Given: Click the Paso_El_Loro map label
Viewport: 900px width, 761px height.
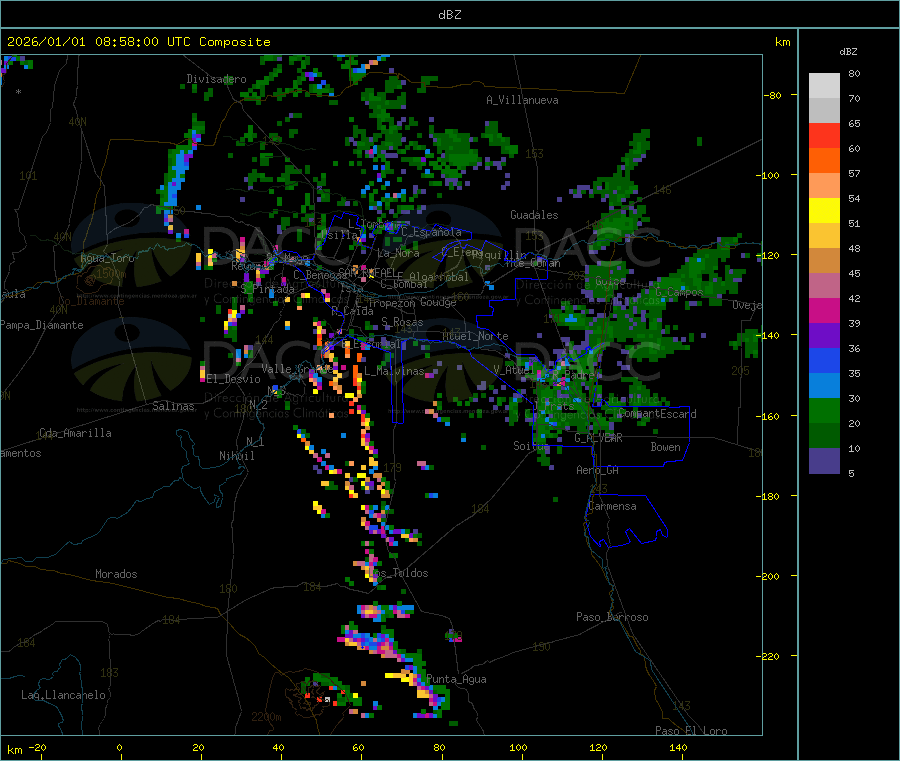Looking at the screenshot, I should click(692, 731).
